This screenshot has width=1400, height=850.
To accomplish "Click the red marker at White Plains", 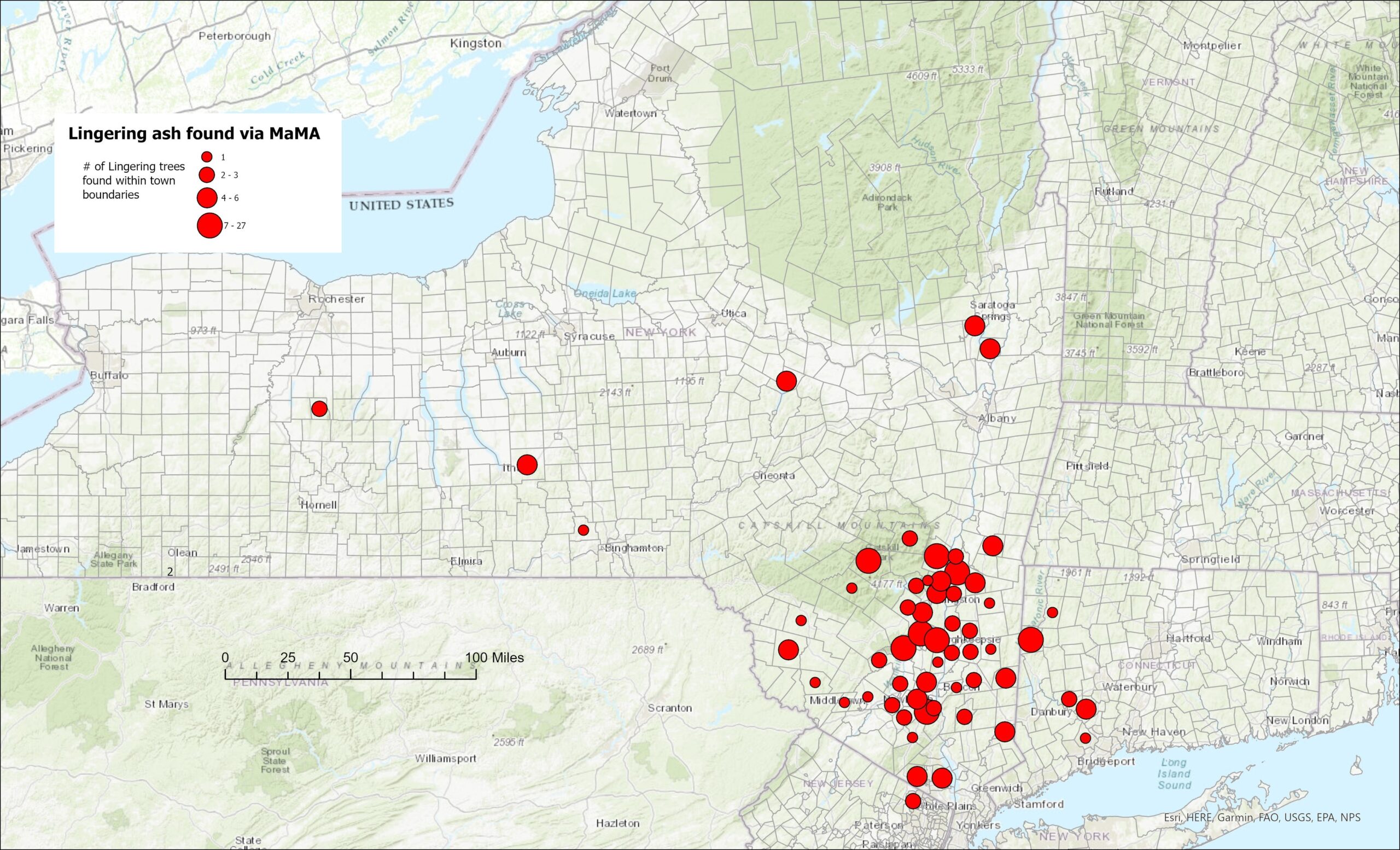I will pyautogui.click(x=913, y=801).
